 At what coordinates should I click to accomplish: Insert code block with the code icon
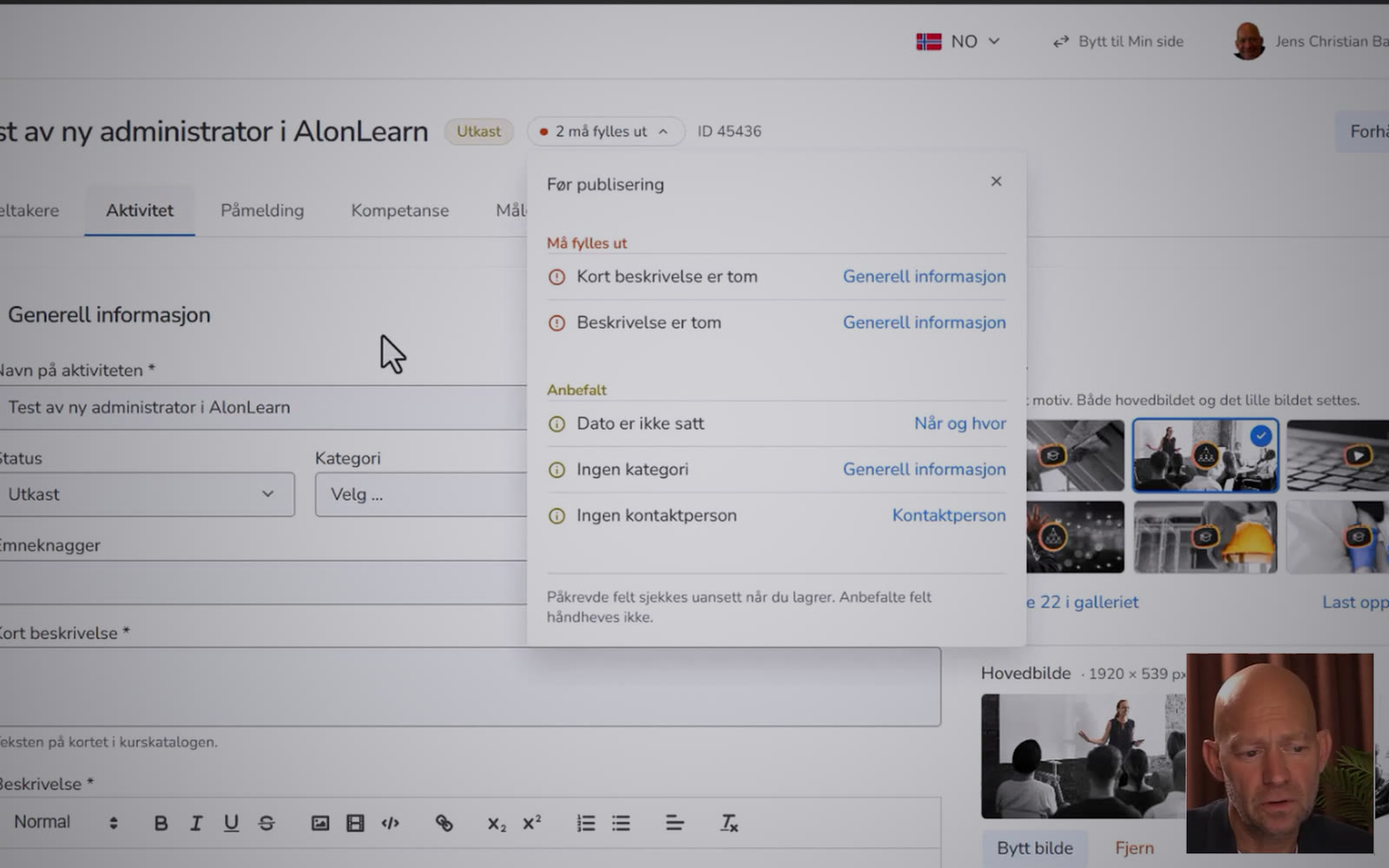391,823
